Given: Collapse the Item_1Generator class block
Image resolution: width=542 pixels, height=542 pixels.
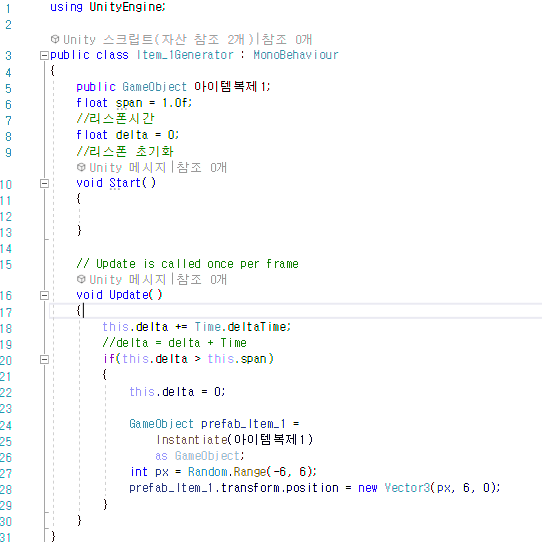Looking at the screenshot, I should tap(44, 55).
